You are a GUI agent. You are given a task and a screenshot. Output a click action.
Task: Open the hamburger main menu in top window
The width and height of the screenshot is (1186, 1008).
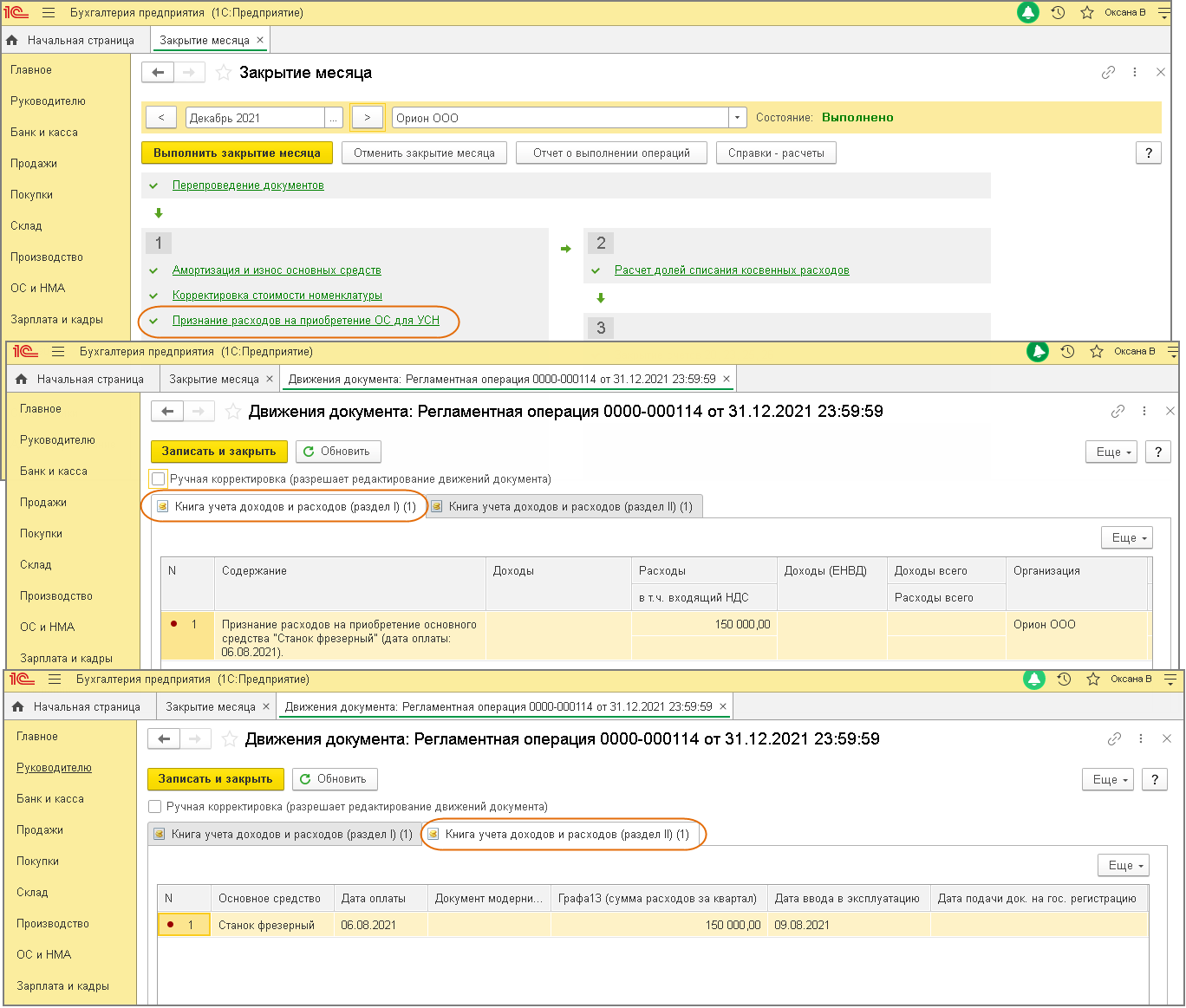click(49, 13)
